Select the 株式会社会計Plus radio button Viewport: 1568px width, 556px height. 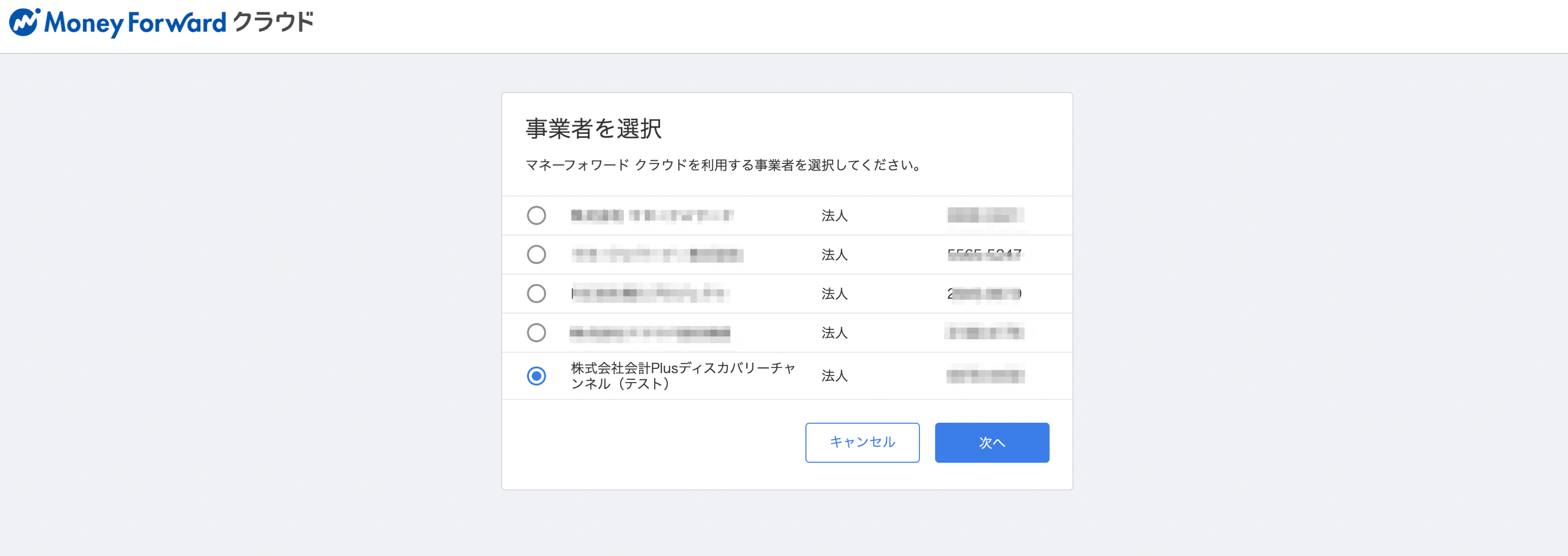point(537,376)
